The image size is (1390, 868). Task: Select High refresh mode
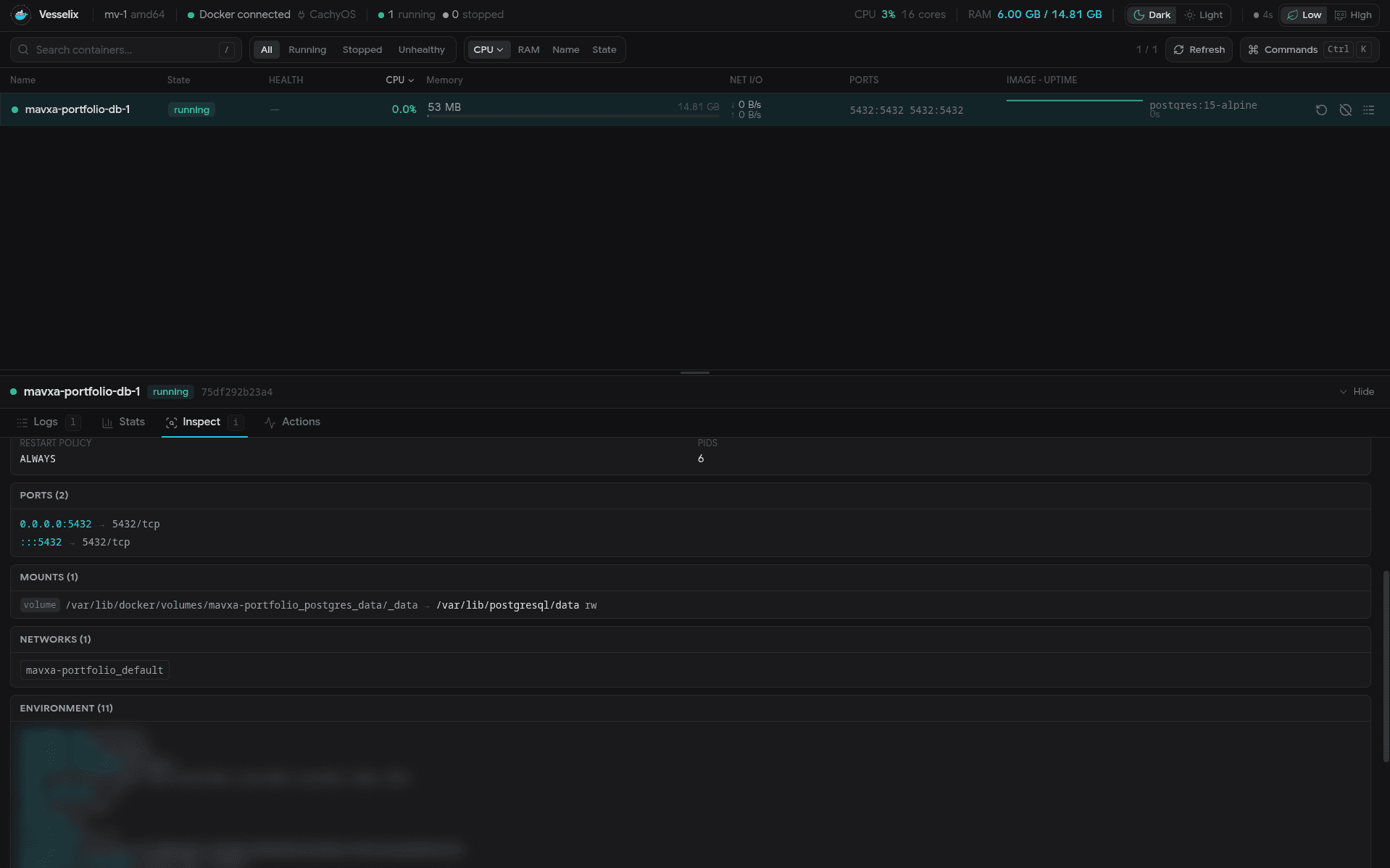coord(1353,15)
